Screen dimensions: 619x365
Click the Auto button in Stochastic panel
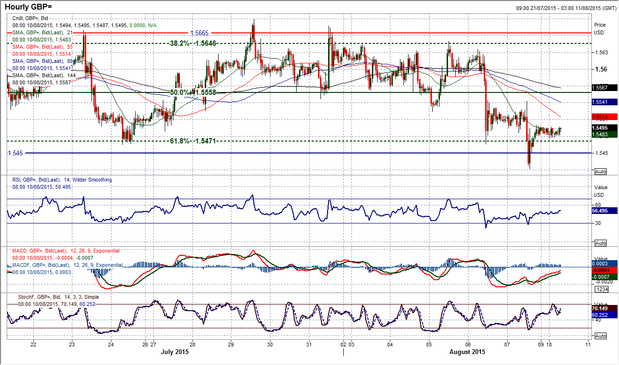point(600,336)
